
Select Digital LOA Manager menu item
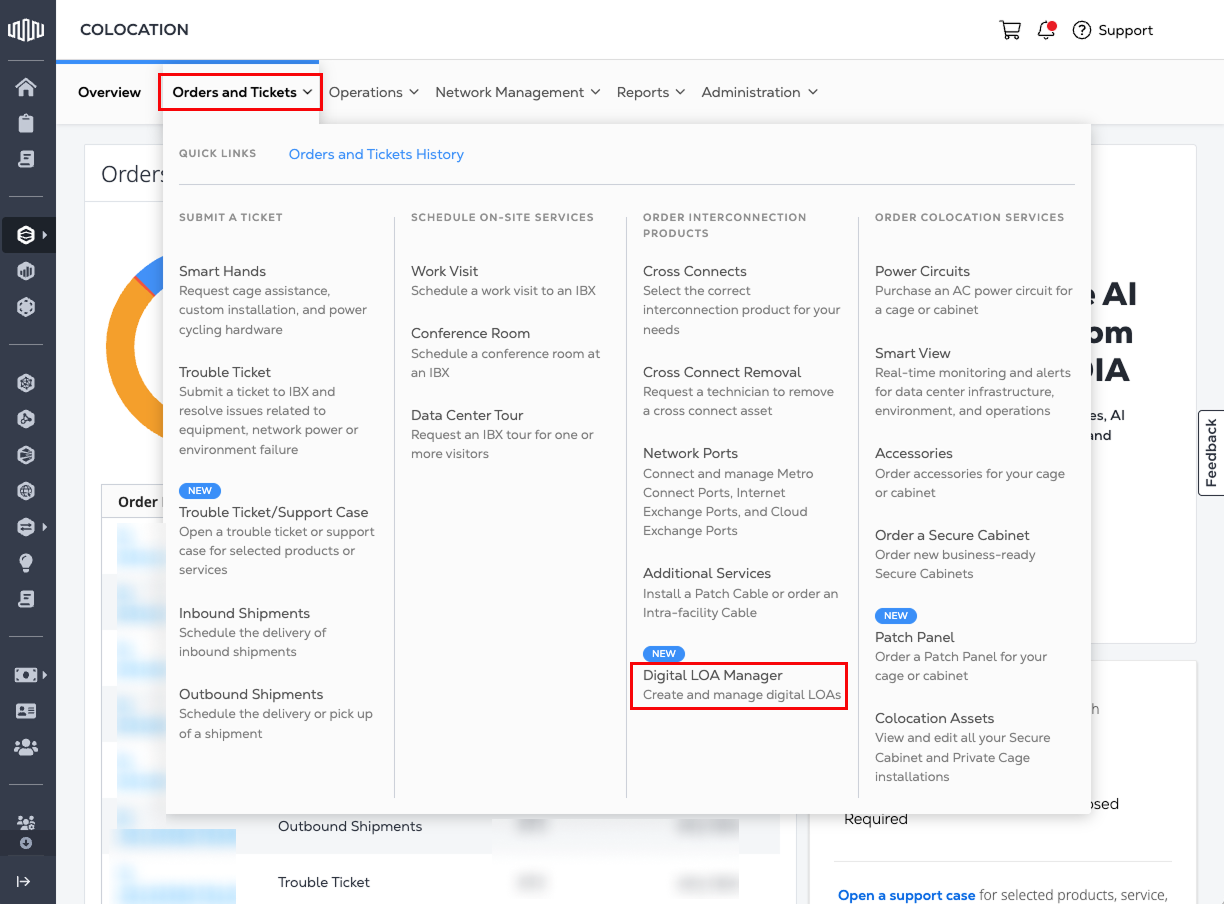712,676
